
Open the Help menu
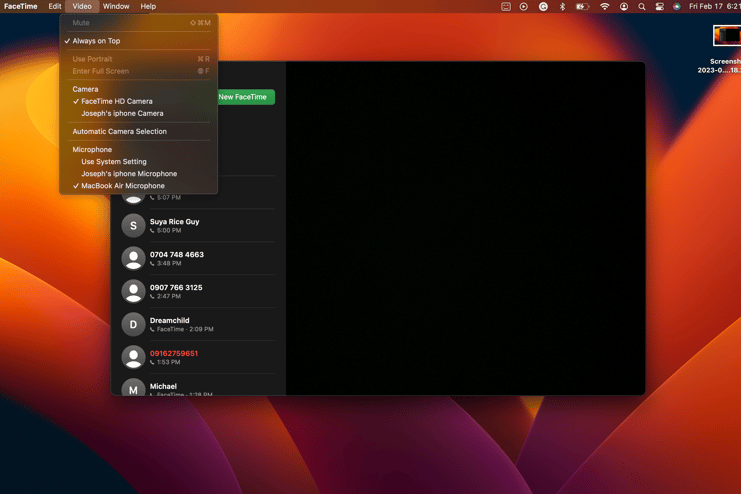(x=148, y=7)
